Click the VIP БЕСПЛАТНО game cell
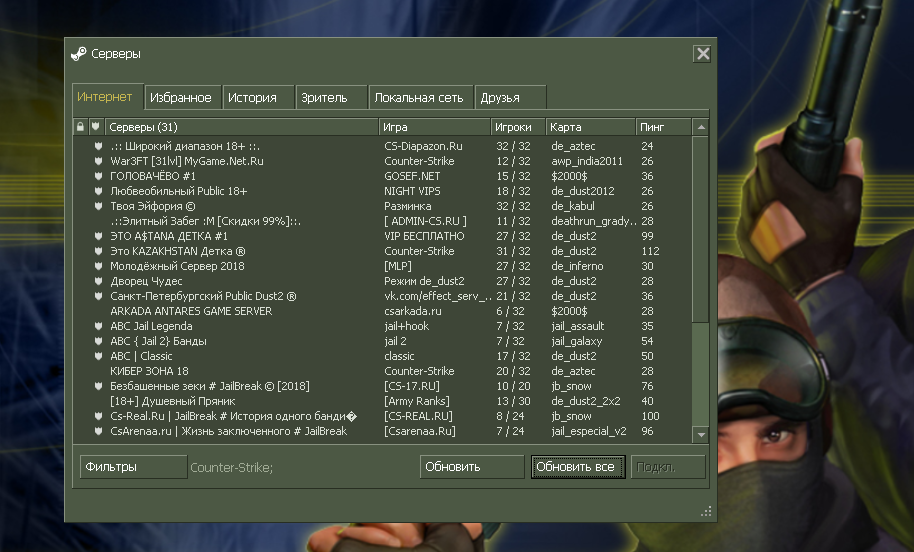The height and width of the screenshot is (552, 914). (424, 236)
